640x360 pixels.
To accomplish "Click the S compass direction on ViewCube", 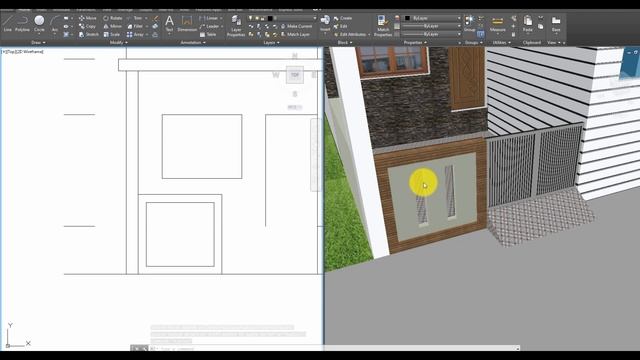I will 295,94.
